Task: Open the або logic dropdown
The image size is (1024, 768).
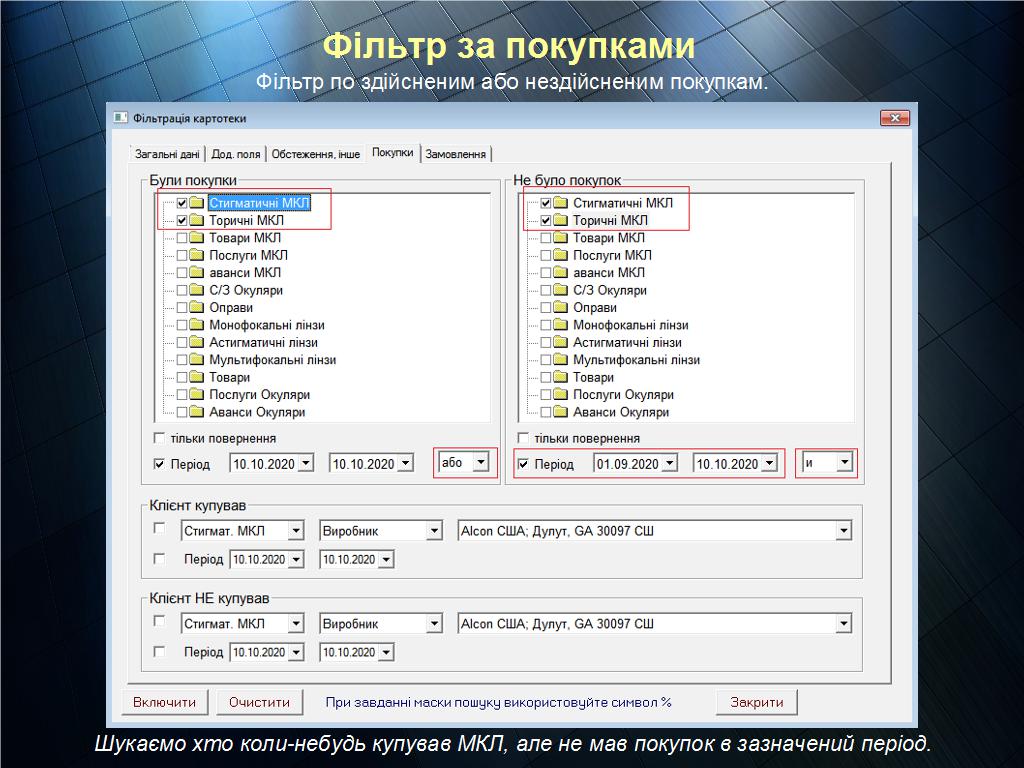Action: tap(481, 463)
